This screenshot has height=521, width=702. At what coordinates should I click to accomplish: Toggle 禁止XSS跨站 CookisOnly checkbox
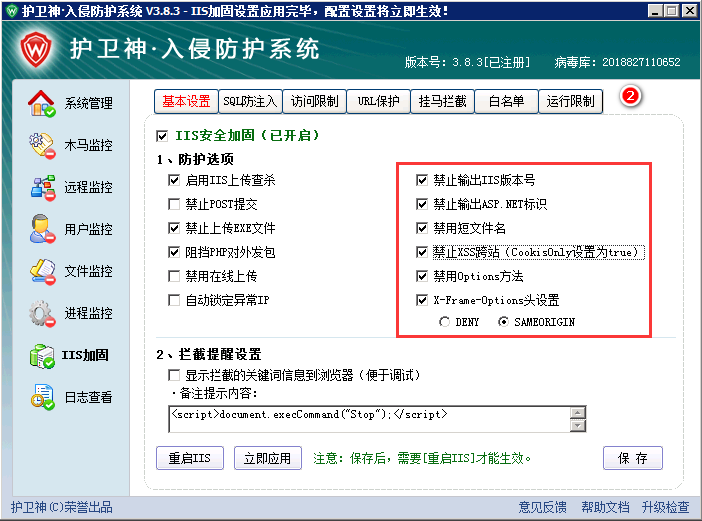coord(422,252)
